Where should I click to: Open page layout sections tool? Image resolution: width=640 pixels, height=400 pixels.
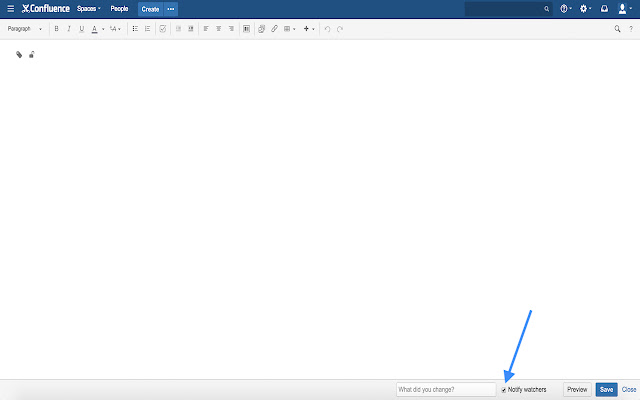(247, 29)
